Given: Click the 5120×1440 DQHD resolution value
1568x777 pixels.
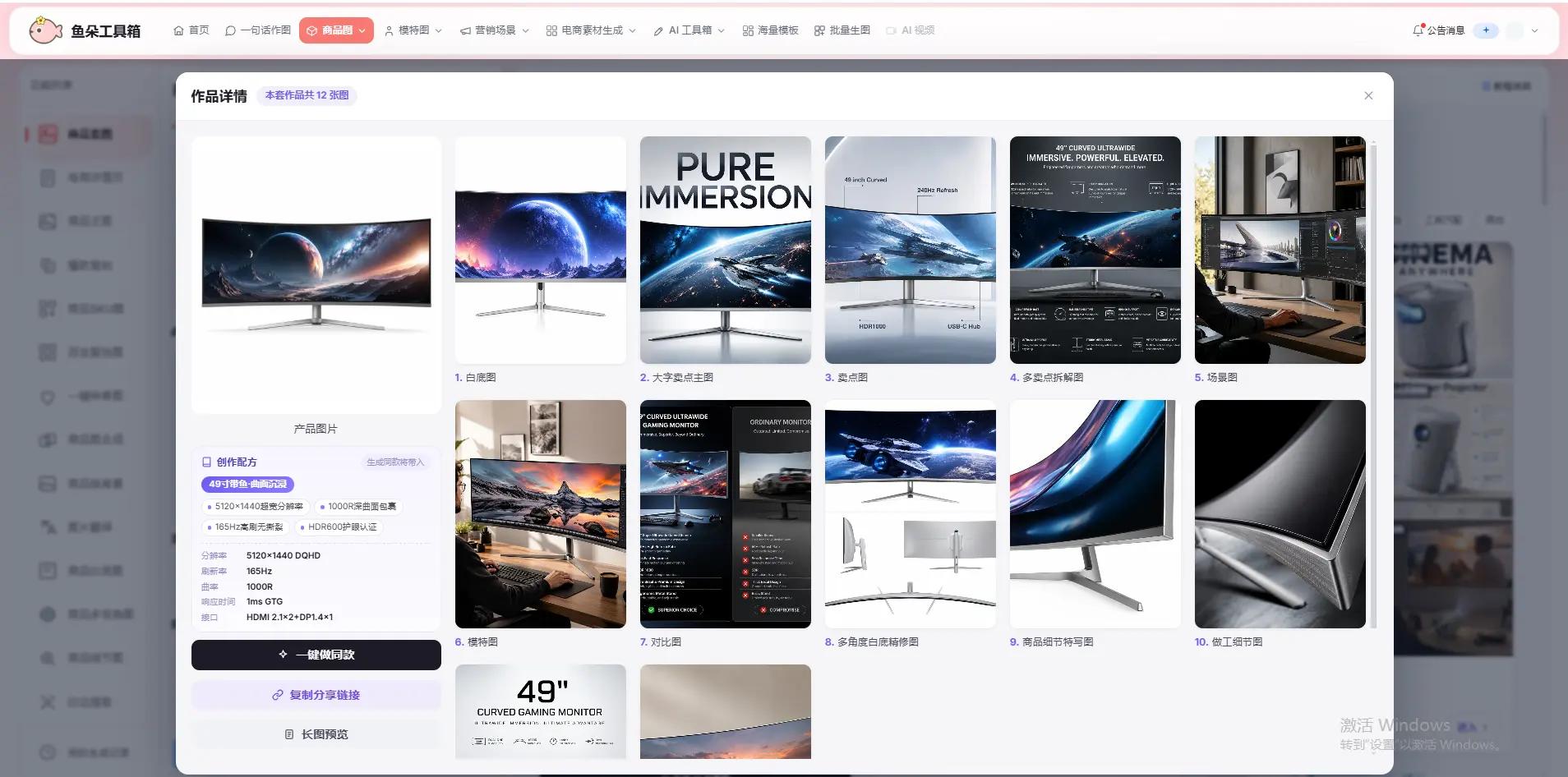Looking at the screenshot, I should 284,555.
